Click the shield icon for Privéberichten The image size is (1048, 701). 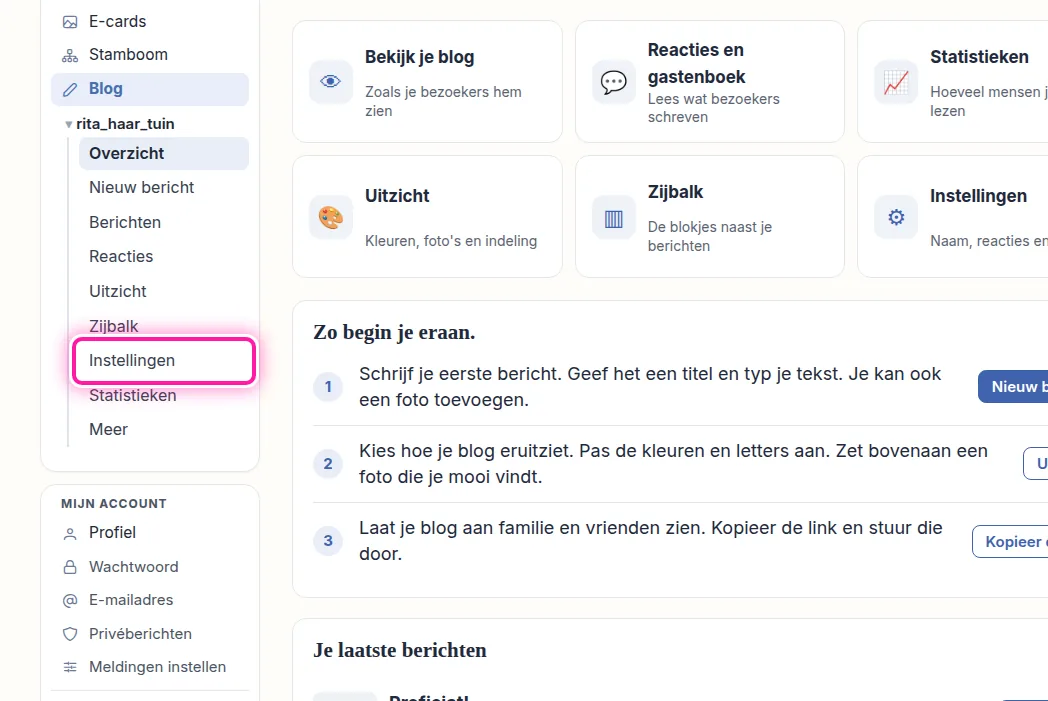[70, 634]
